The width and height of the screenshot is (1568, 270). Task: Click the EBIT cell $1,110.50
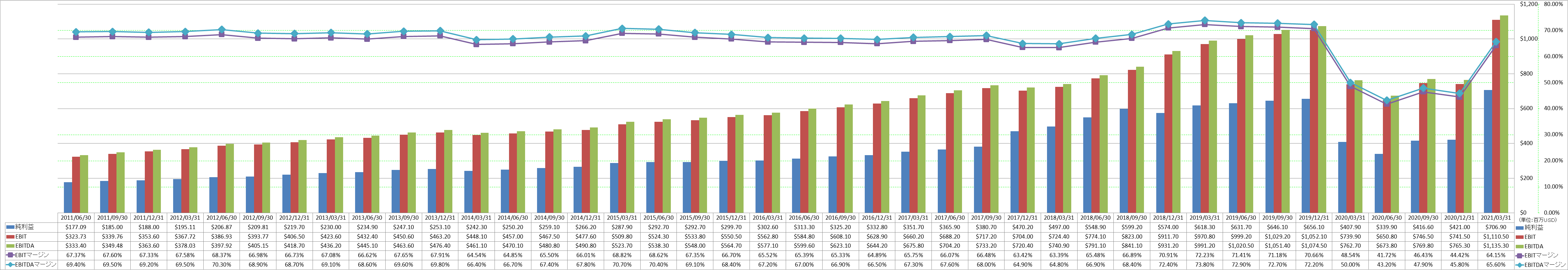[1496, 236]
